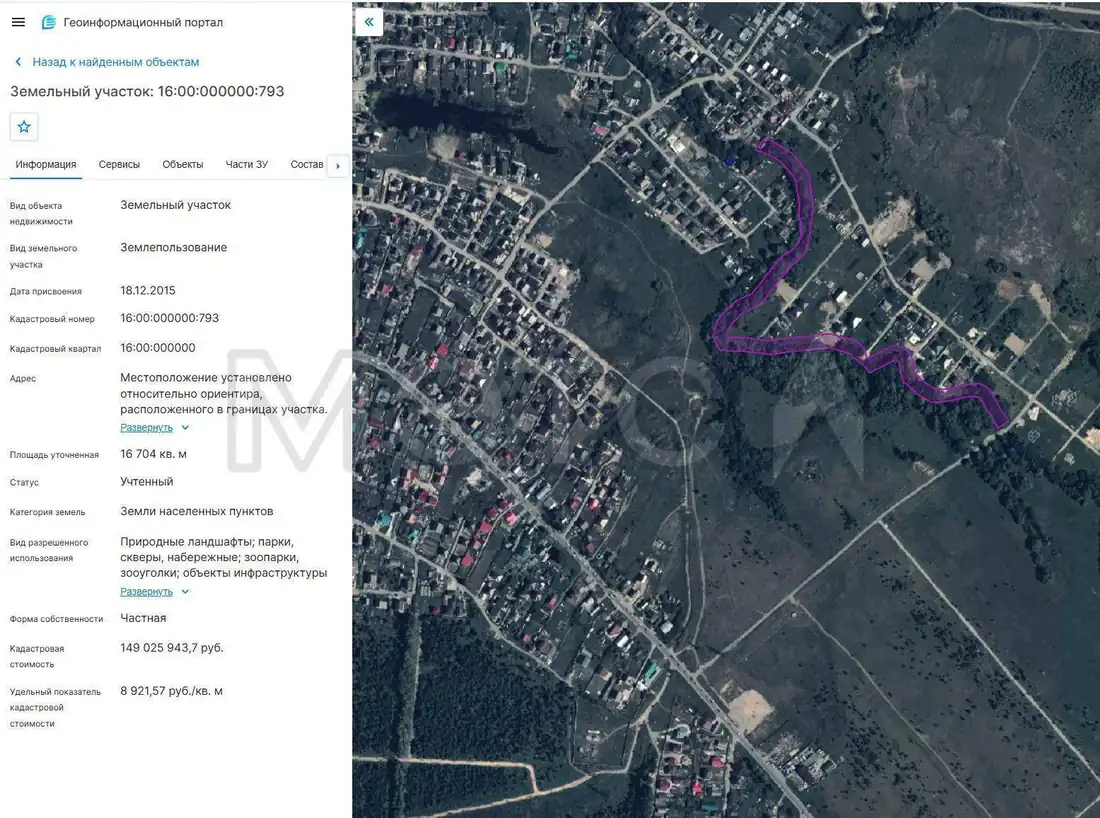Click Развернуть link under address
The height and width of the screenshot is (818, 1100).
point(146,427)
